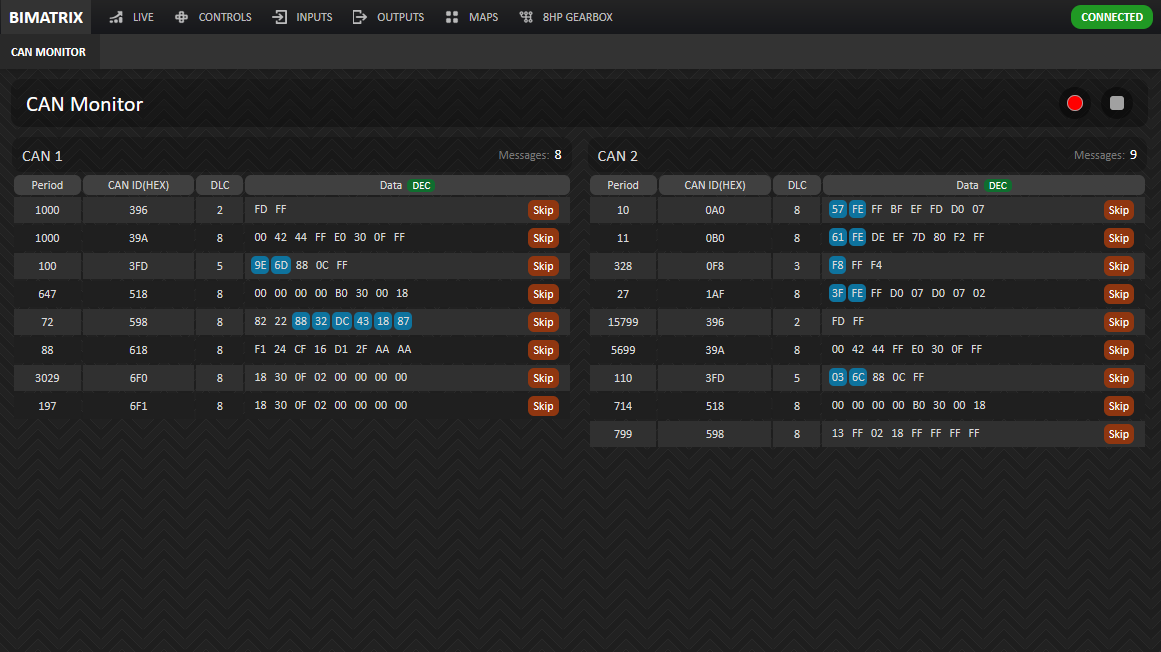Open the 8HP Gearbox icon
The image size is (1161, 652).
click(x=526, y=17)
